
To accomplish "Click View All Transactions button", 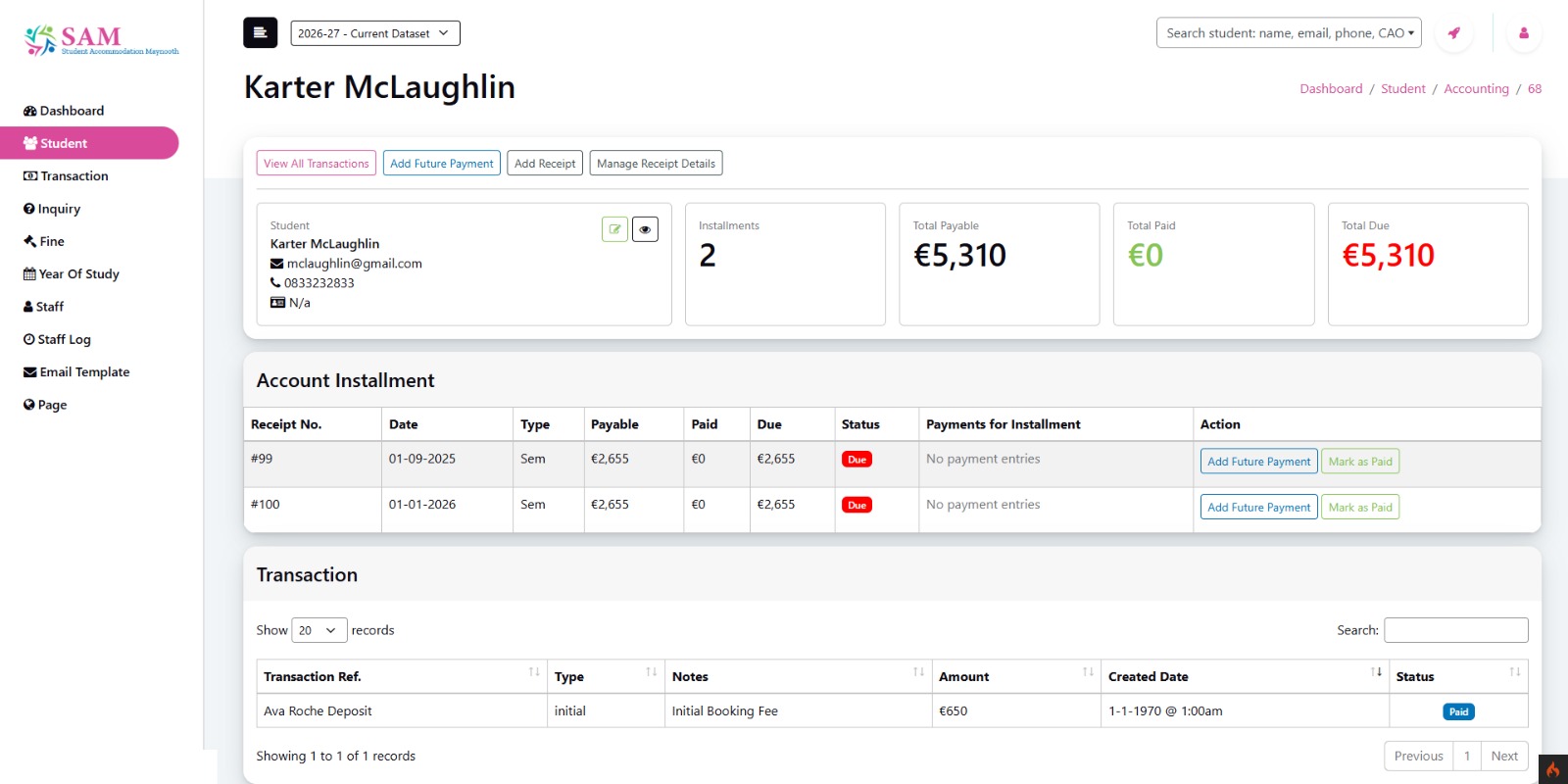I will tap(317, 164).
